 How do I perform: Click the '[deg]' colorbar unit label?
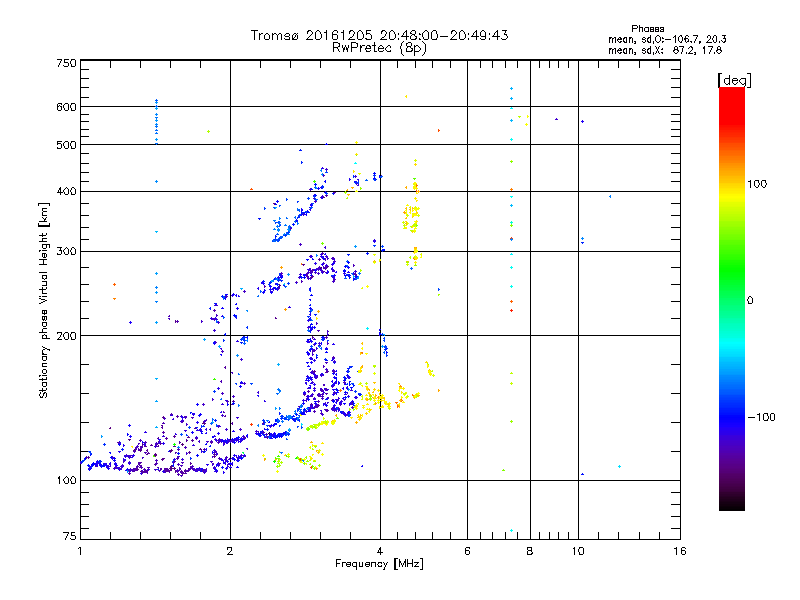tap(734, 80)
